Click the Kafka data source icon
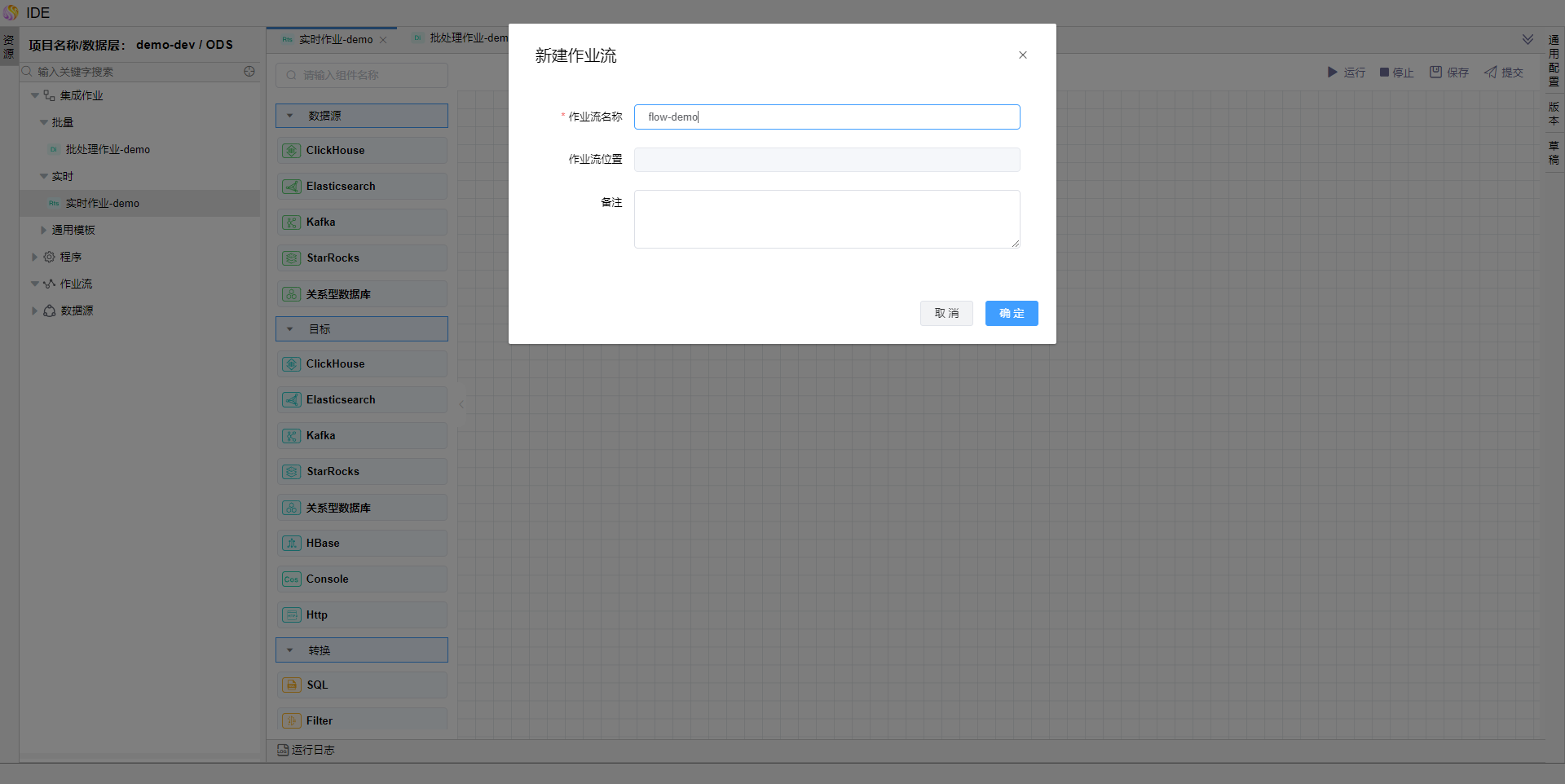The width and height of the screenshot is (1565, 784). coord(291,222)
